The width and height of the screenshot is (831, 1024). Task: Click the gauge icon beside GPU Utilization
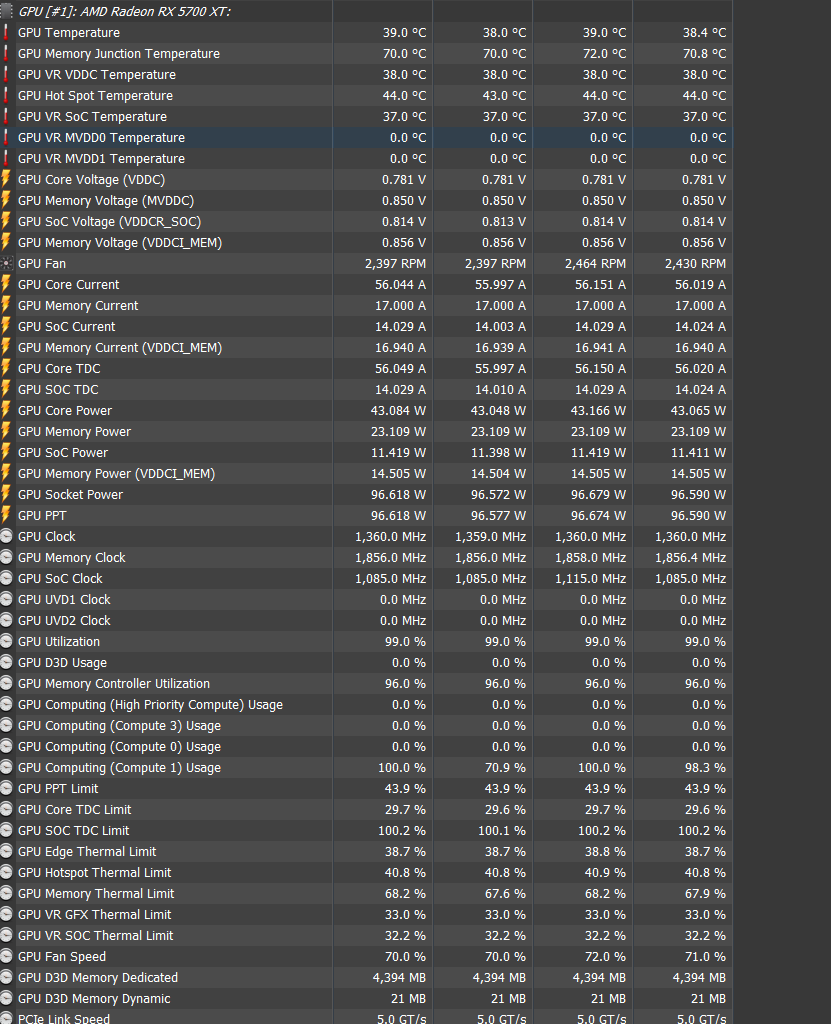click(6, 641)
